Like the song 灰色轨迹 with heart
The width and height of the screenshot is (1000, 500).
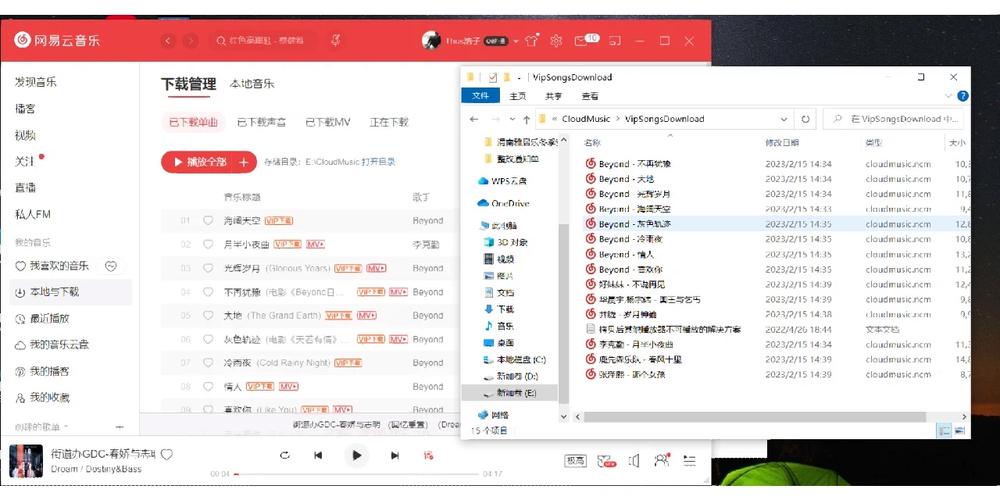[208, 339]
